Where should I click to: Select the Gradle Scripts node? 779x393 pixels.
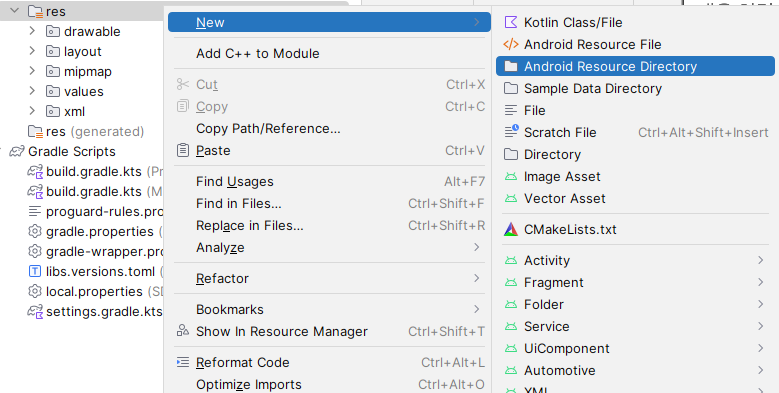72,152
